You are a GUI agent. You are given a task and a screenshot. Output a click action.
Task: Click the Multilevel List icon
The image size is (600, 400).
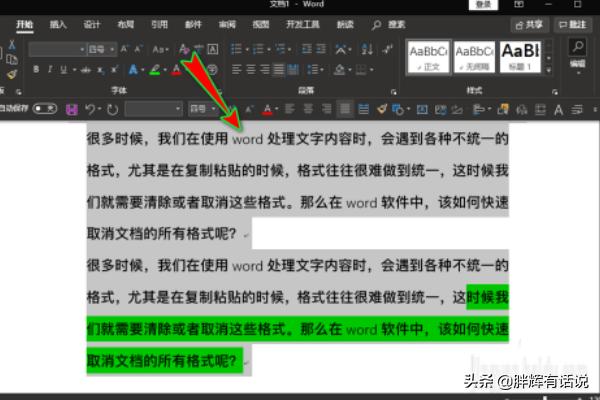pyautogui.click(x=280, y=49)
